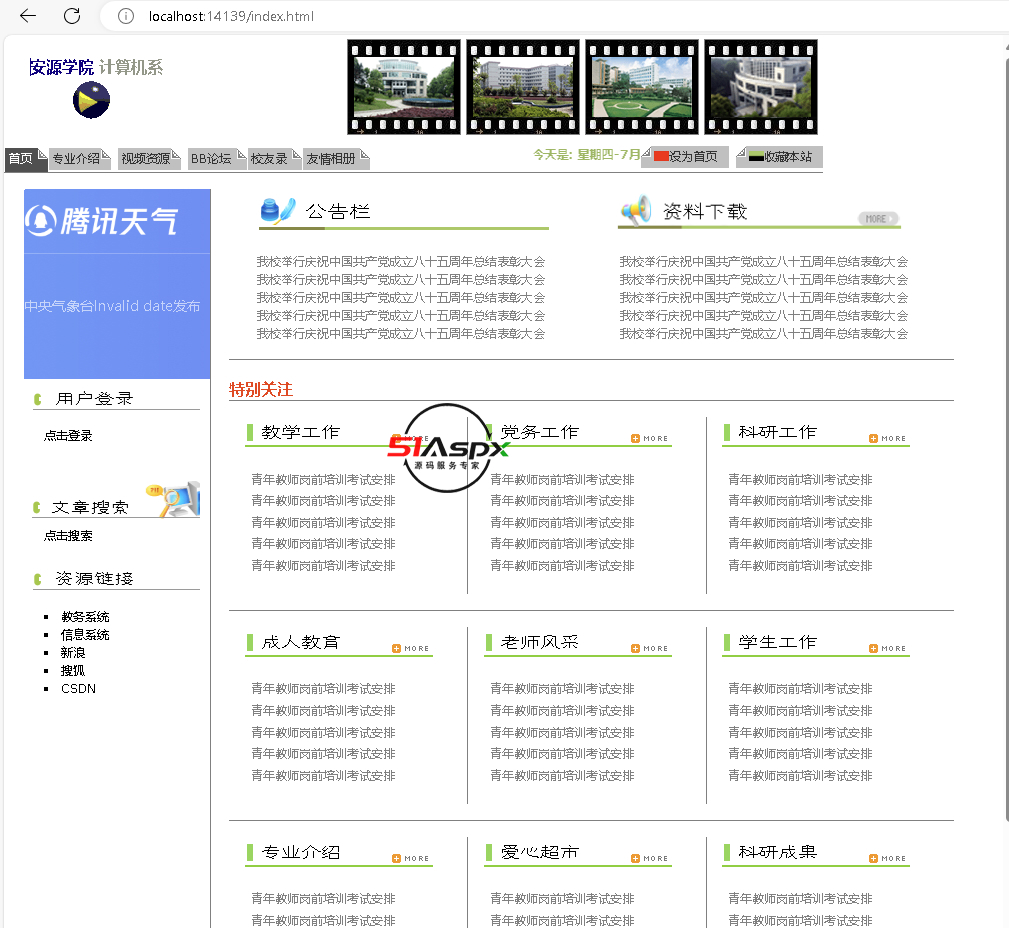Screen dimensions: 1009x928
Task: Open first article under 党务工作
Action: point(562,479)
